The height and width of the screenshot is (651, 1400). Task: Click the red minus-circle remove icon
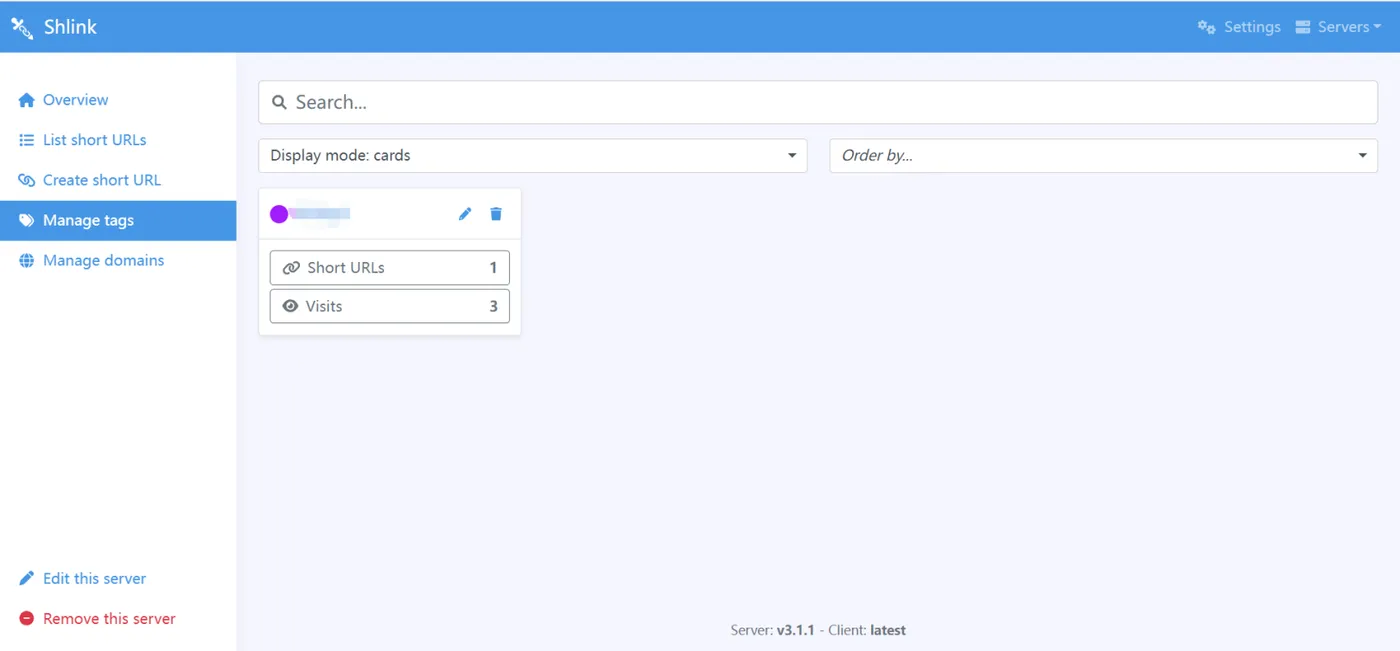pyautogui.click(x=27, y=618)
